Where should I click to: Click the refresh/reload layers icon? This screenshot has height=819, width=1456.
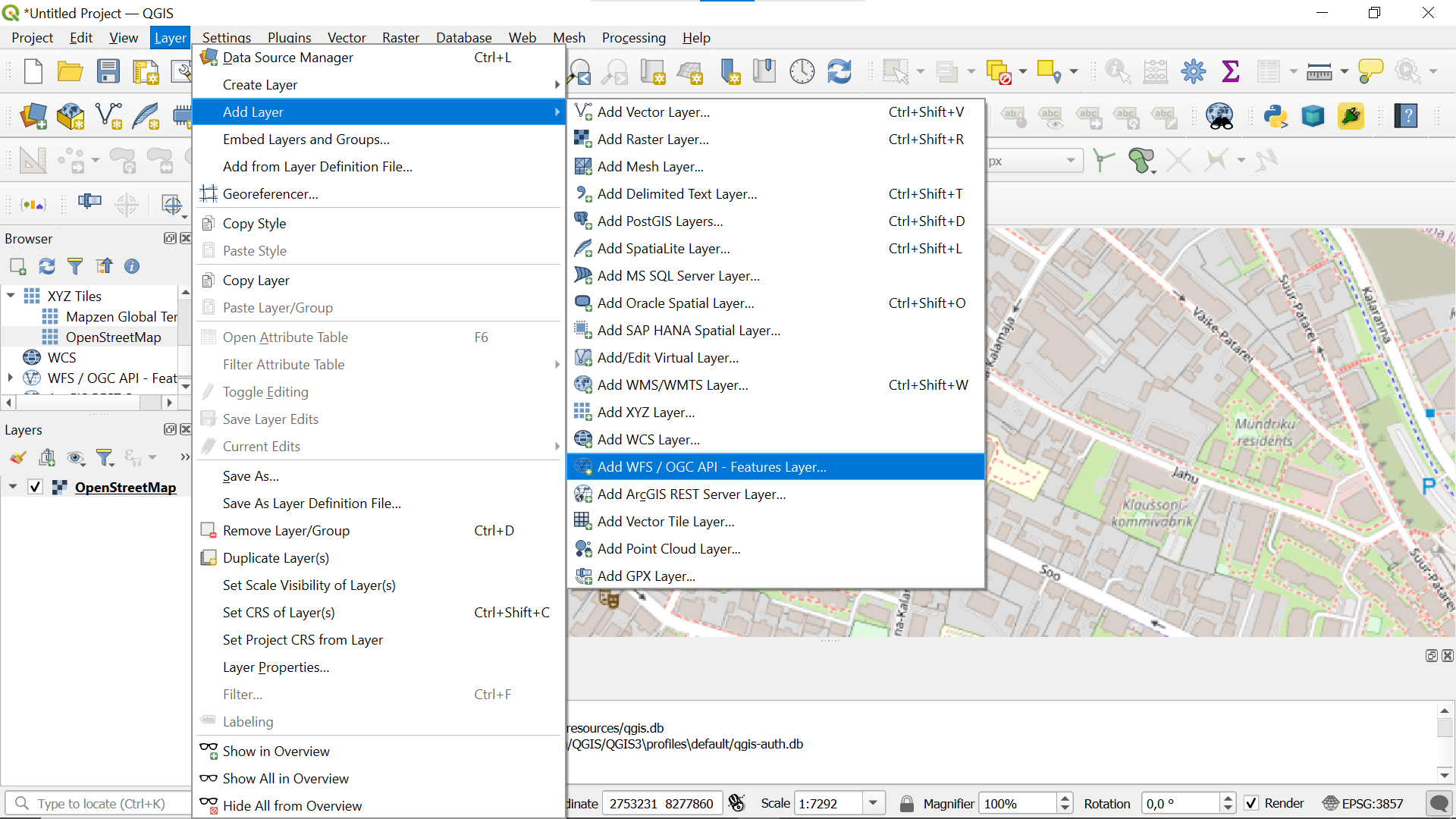click(x=46, y=265)
